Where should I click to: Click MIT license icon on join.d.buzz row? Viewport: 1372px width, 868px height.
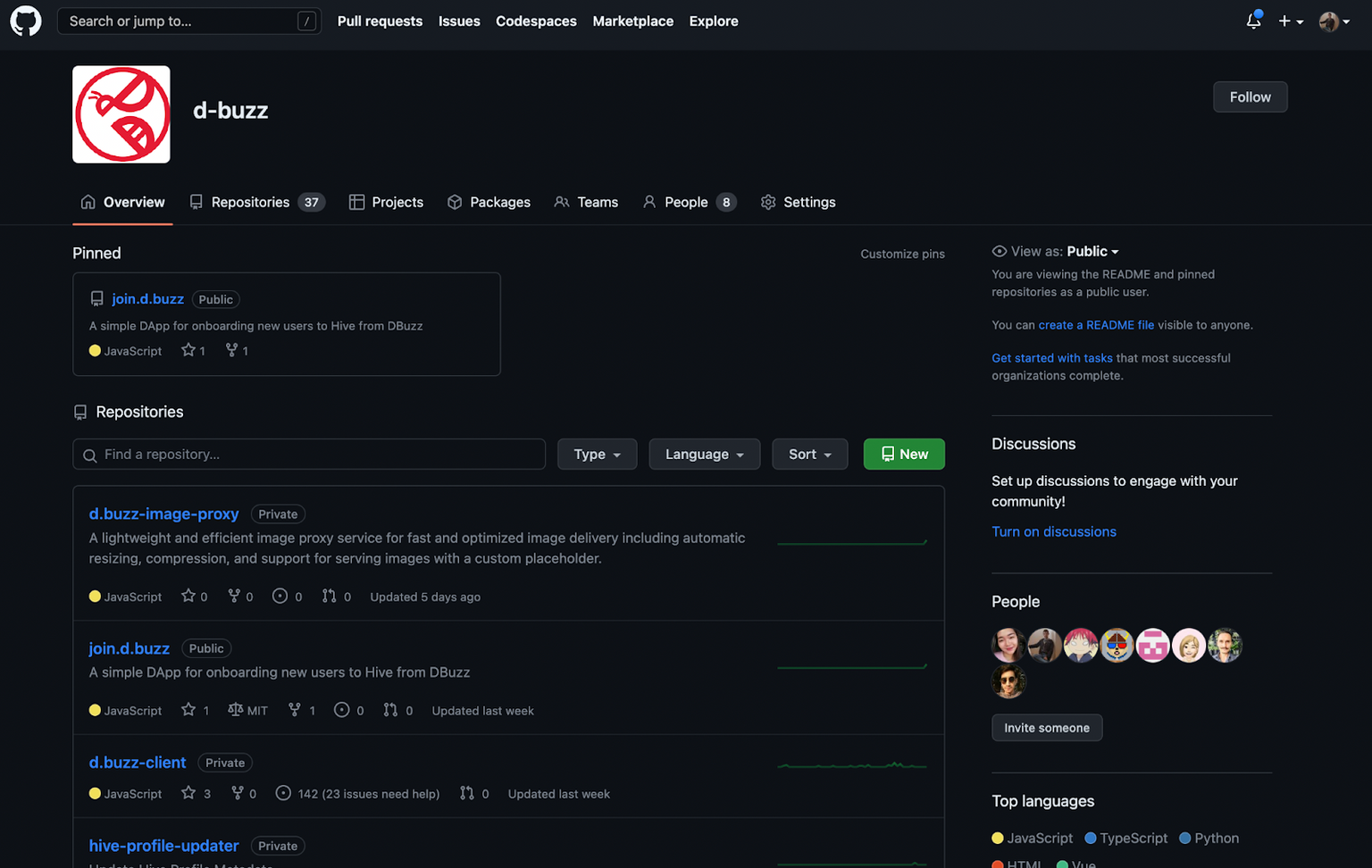tap(235, 711)
